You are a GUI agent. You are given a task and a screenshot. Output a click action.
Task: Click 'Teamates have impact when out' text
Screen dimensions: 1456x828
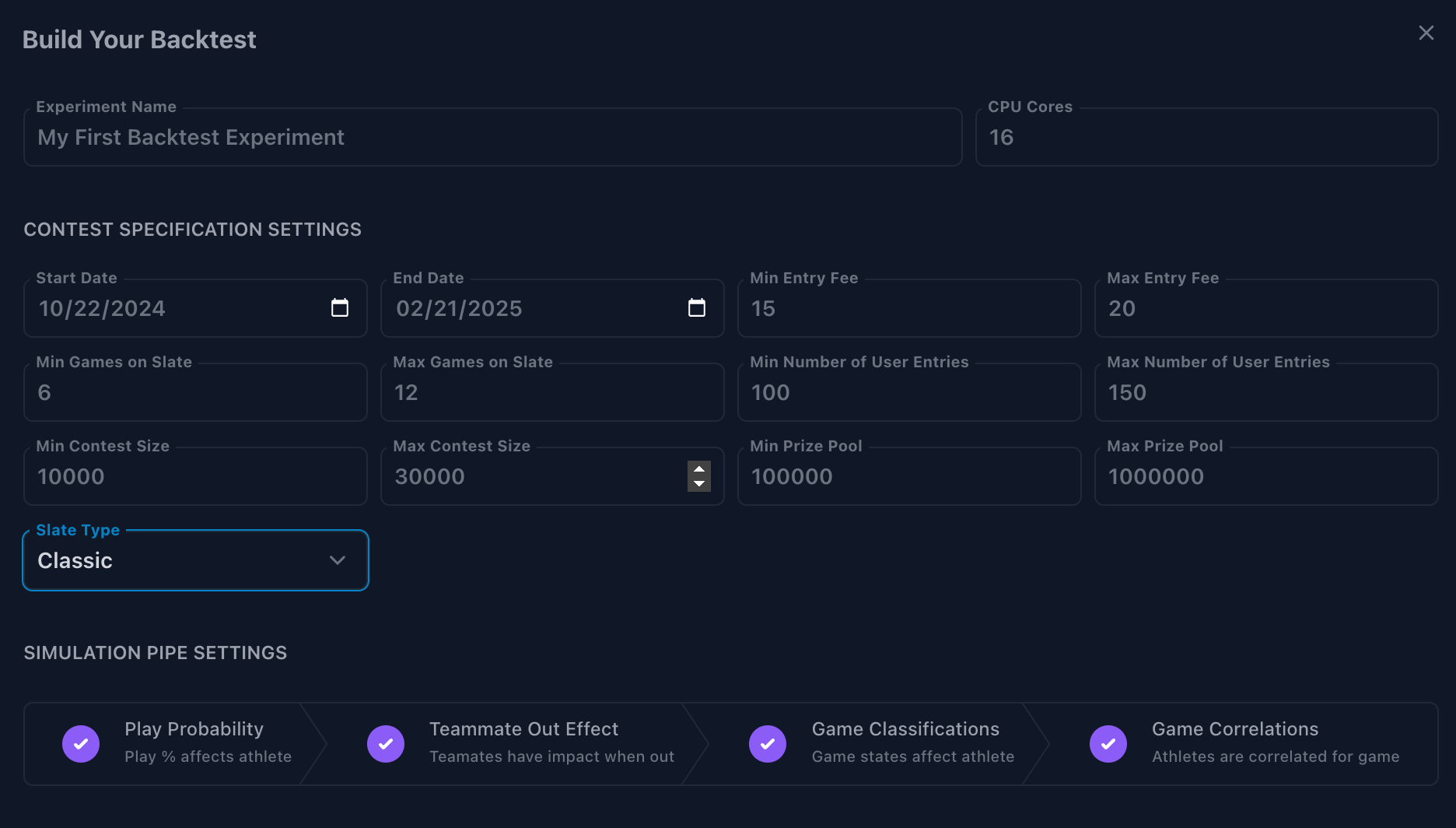tap(552, 756)
